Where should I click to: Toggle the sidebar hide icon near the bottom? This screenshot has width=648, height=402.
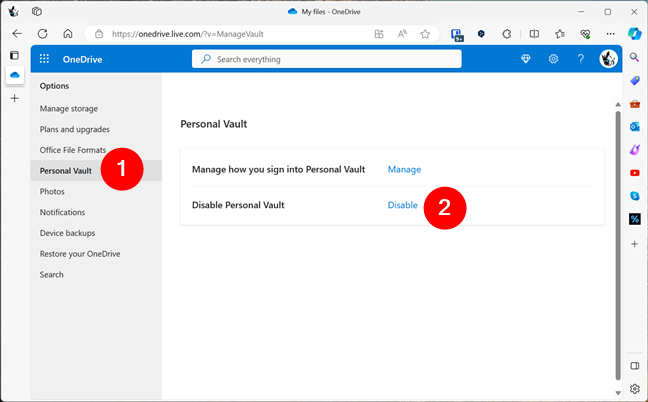click(635, 366)
